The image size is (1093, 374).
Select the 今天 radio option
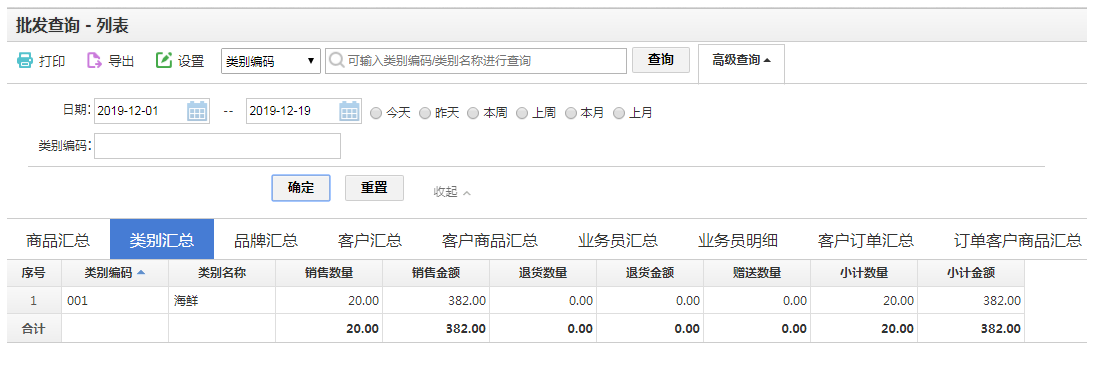click(376, 113)
